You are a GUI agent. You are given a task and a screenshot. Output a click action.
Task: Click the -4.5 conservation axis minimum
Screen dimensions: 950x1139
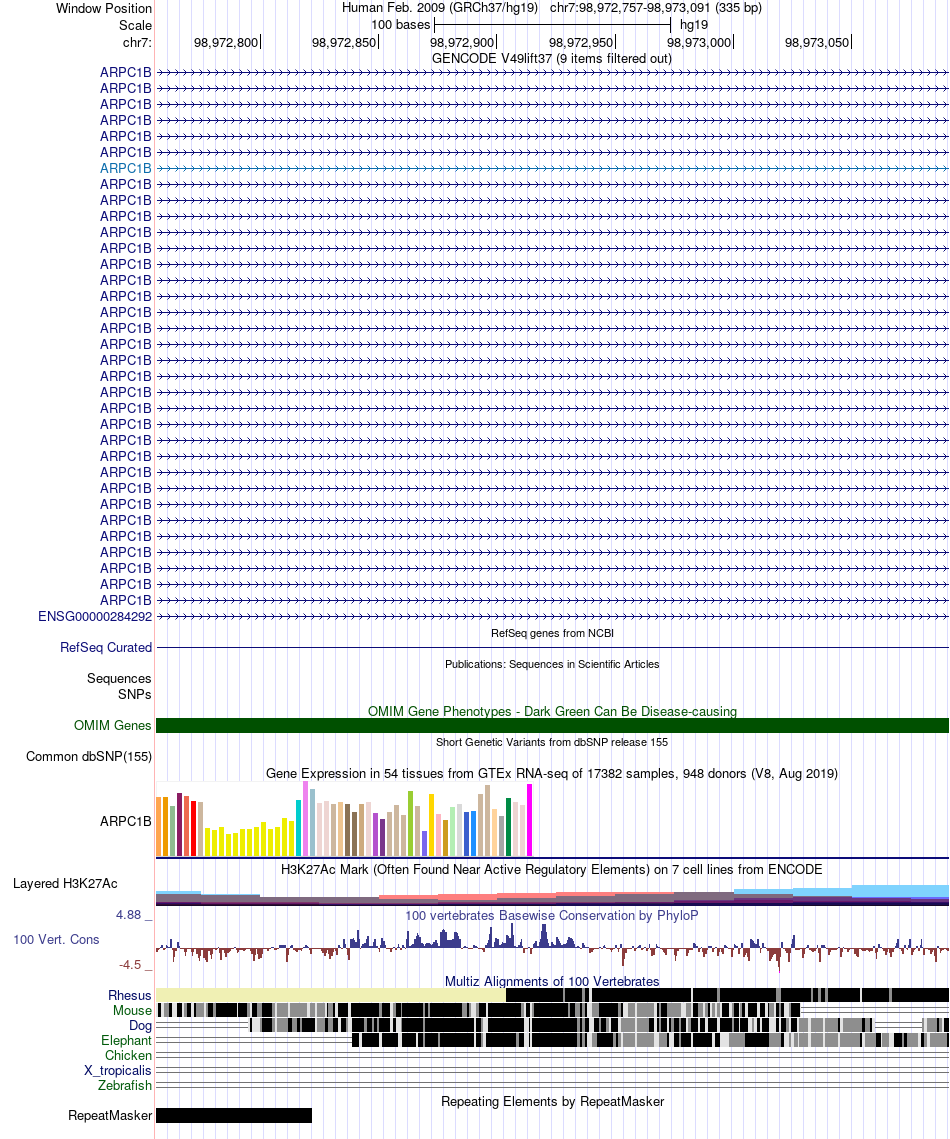point(131,965)
